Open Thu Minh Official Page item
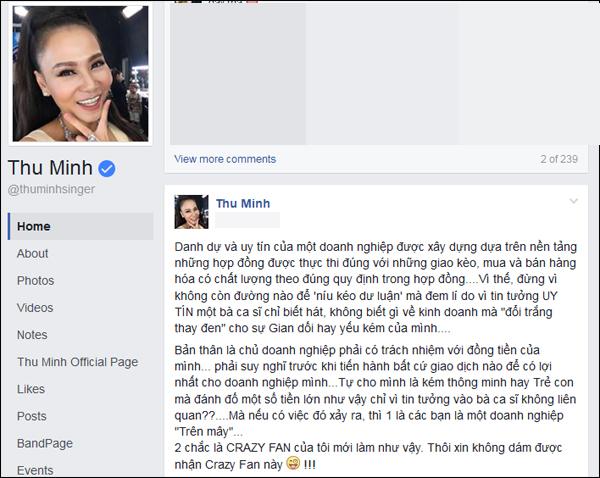 click(x=78, y=362)
